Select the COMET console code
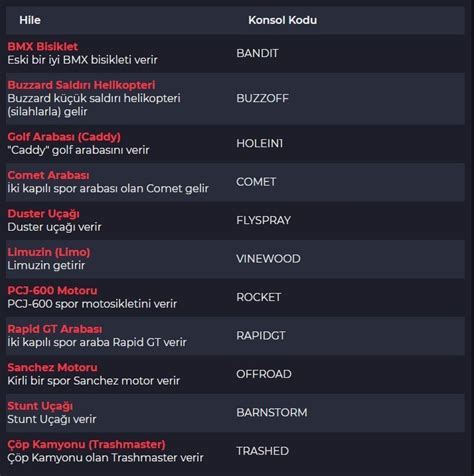474x476 pixels. pyautogui.click(x=256, y=182)
